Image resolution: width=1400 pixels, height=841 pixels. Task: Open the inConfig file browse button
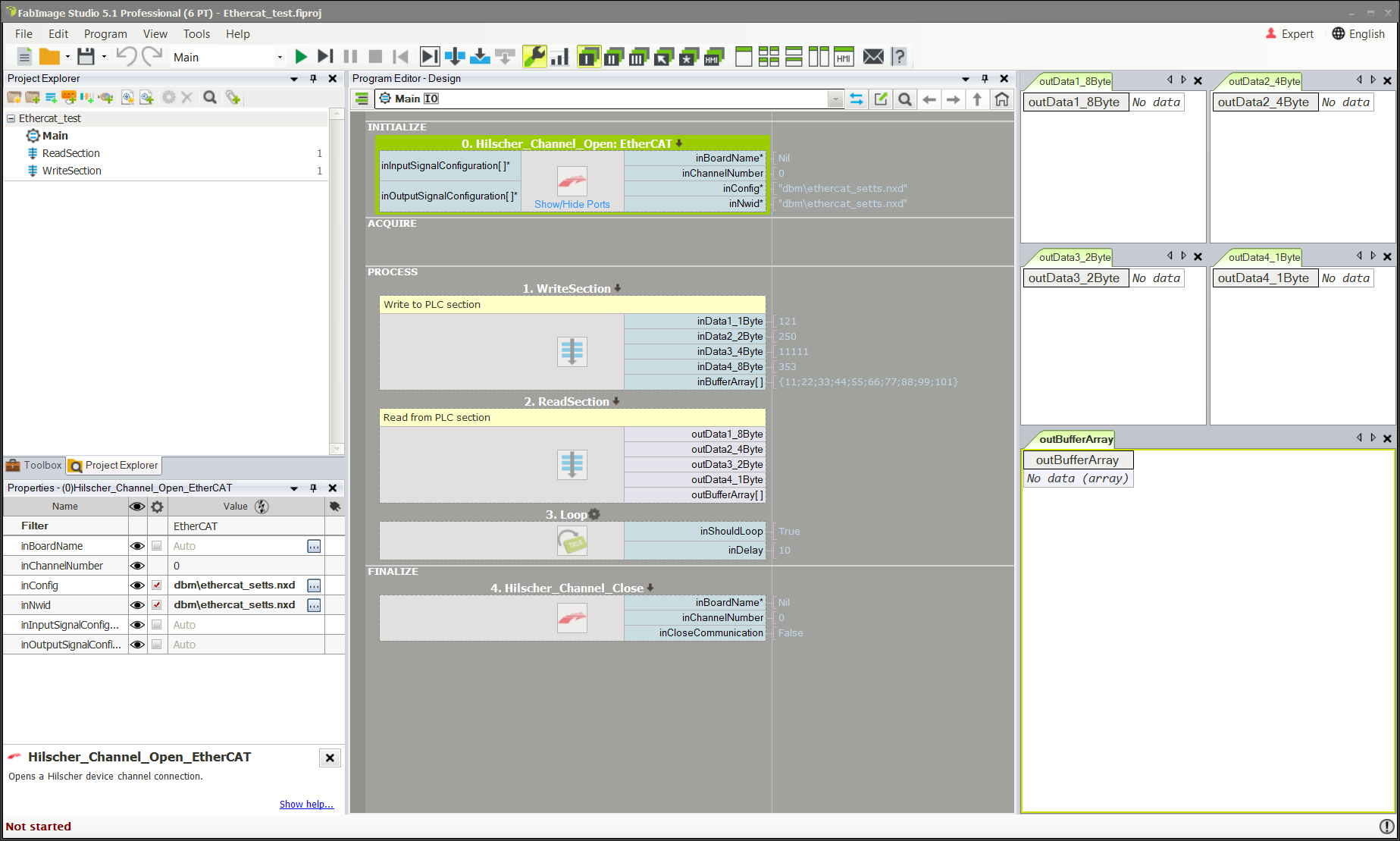coord(314,585)
